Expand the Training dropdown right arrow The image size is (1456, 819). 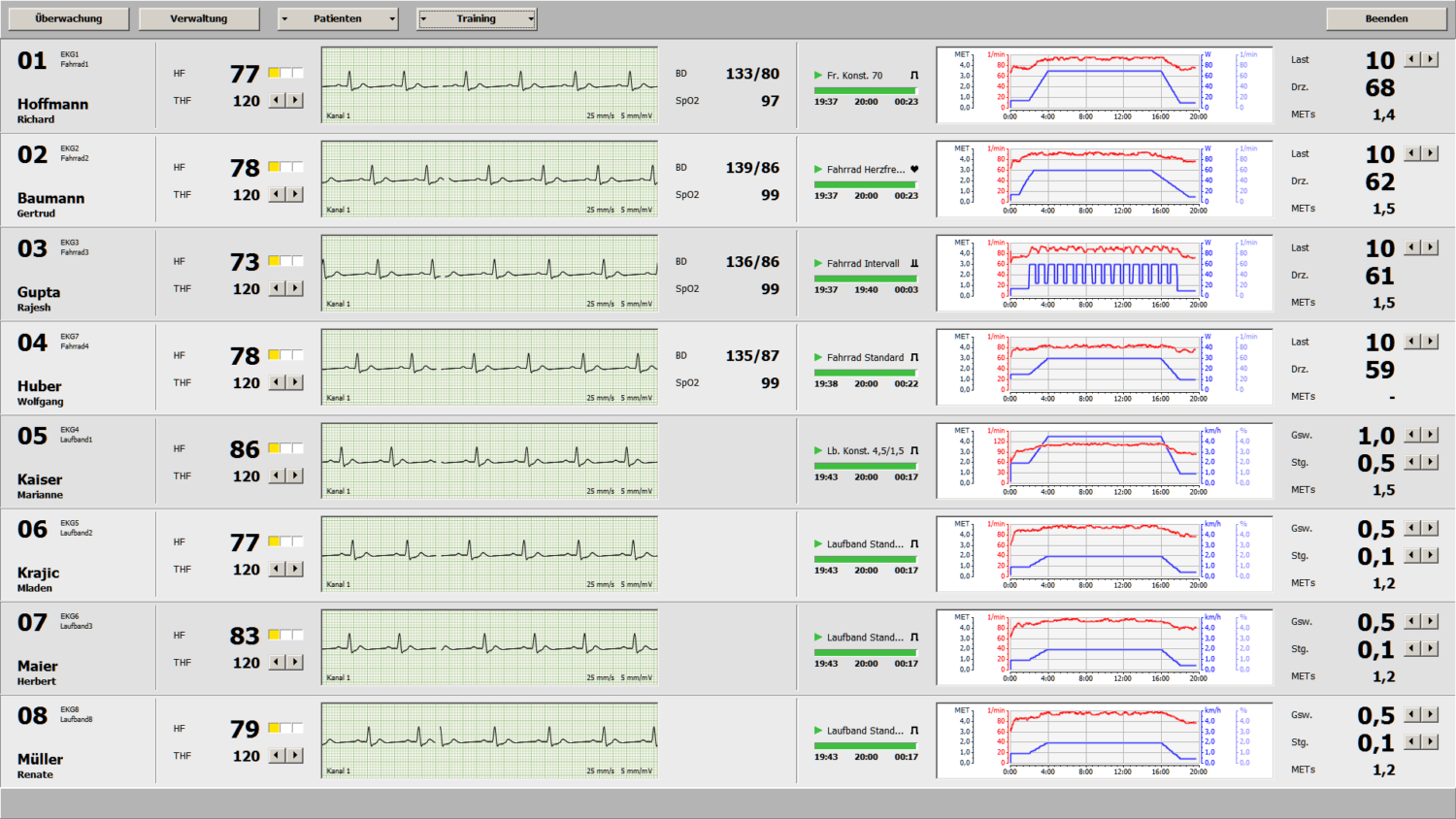click(x=530, y=18)
